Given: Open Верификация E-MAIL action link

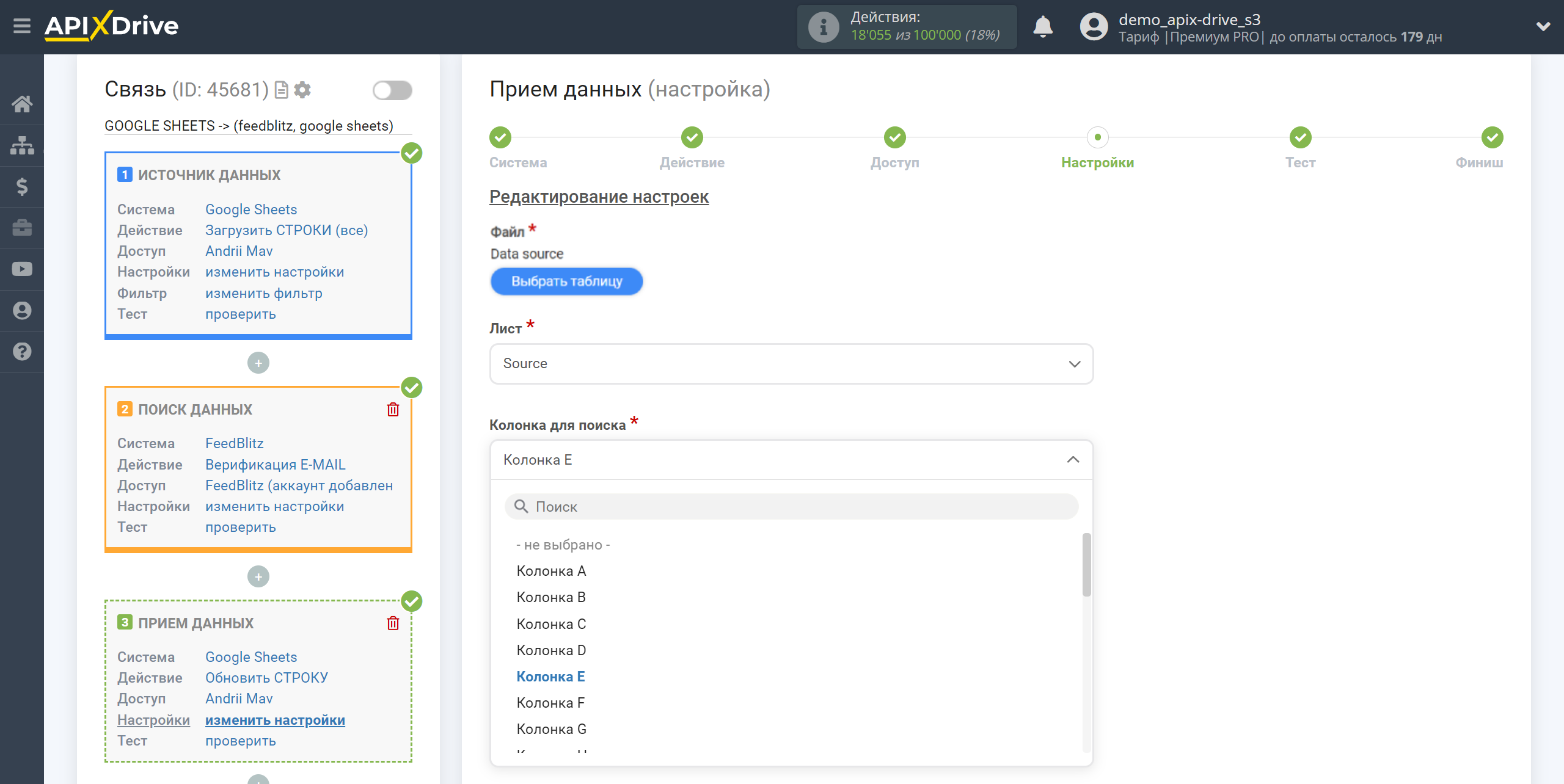Looking at the screenshot, I should click(x=276, y=465).
